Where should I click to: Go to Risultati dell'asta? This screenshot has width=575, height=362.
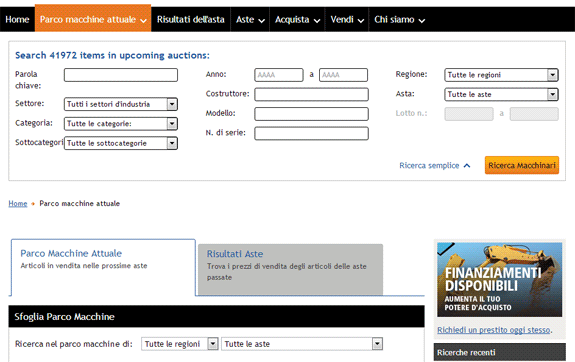tap(191, 19)
